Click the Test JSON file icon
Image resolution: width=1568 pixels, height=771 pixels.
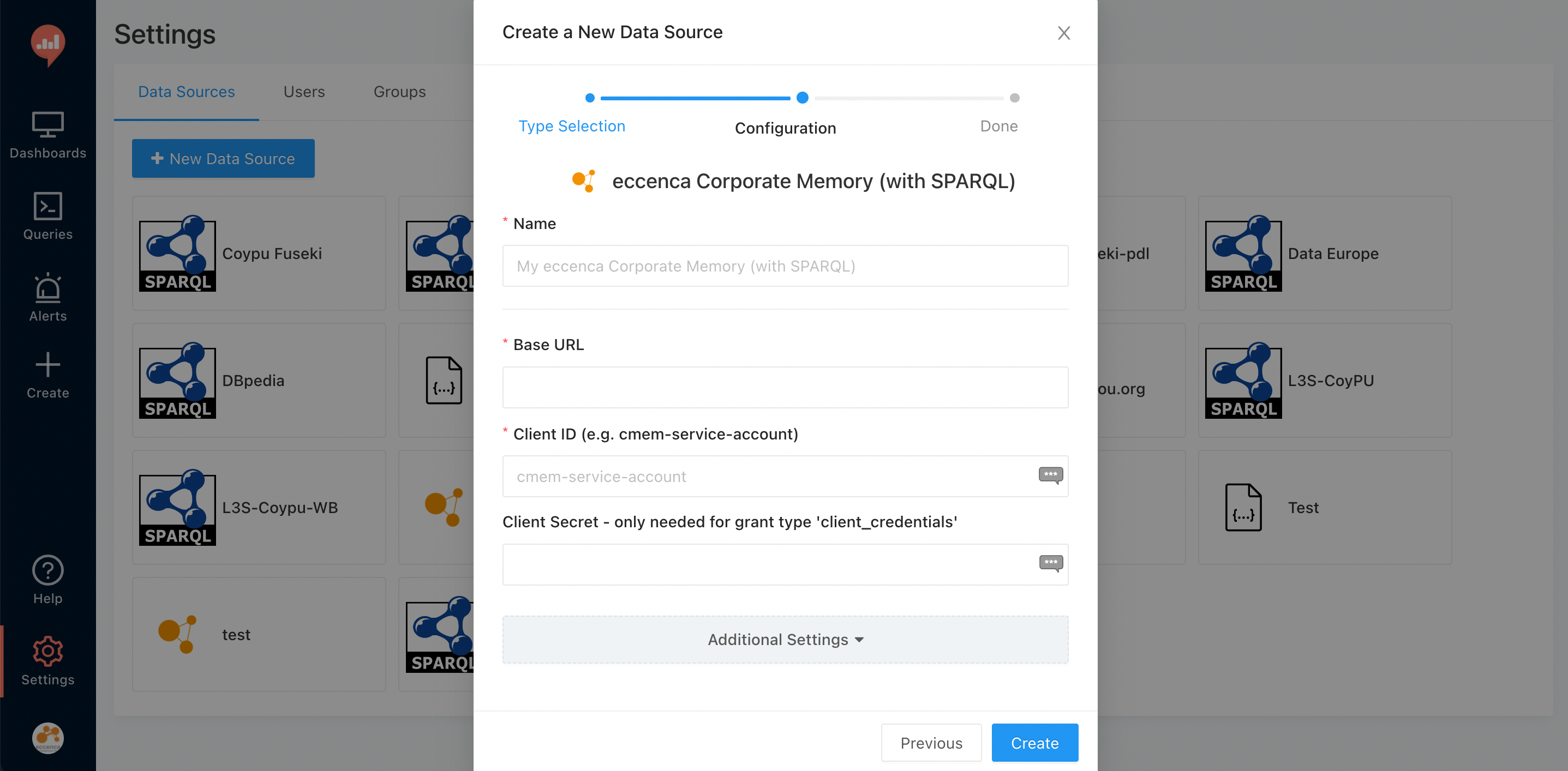point(1243,507)
